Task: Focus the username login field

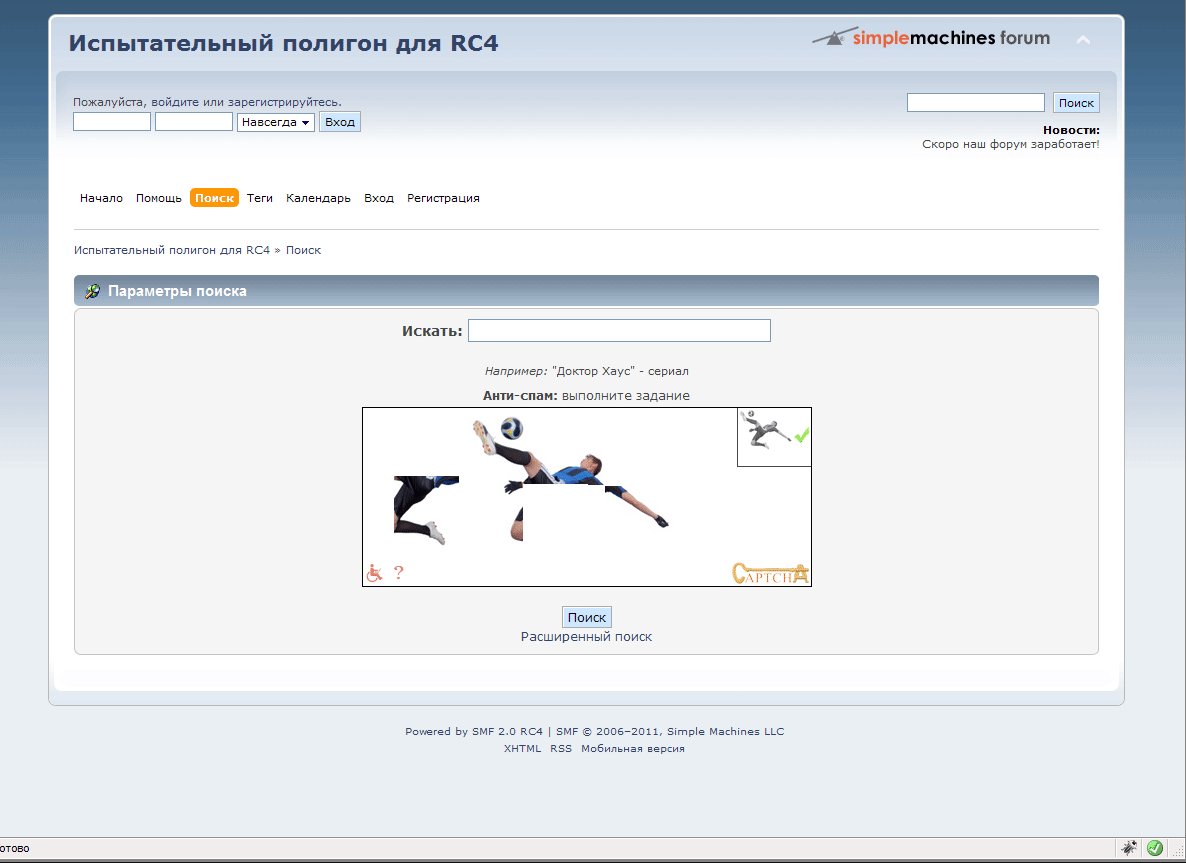Action: (112, 122)
